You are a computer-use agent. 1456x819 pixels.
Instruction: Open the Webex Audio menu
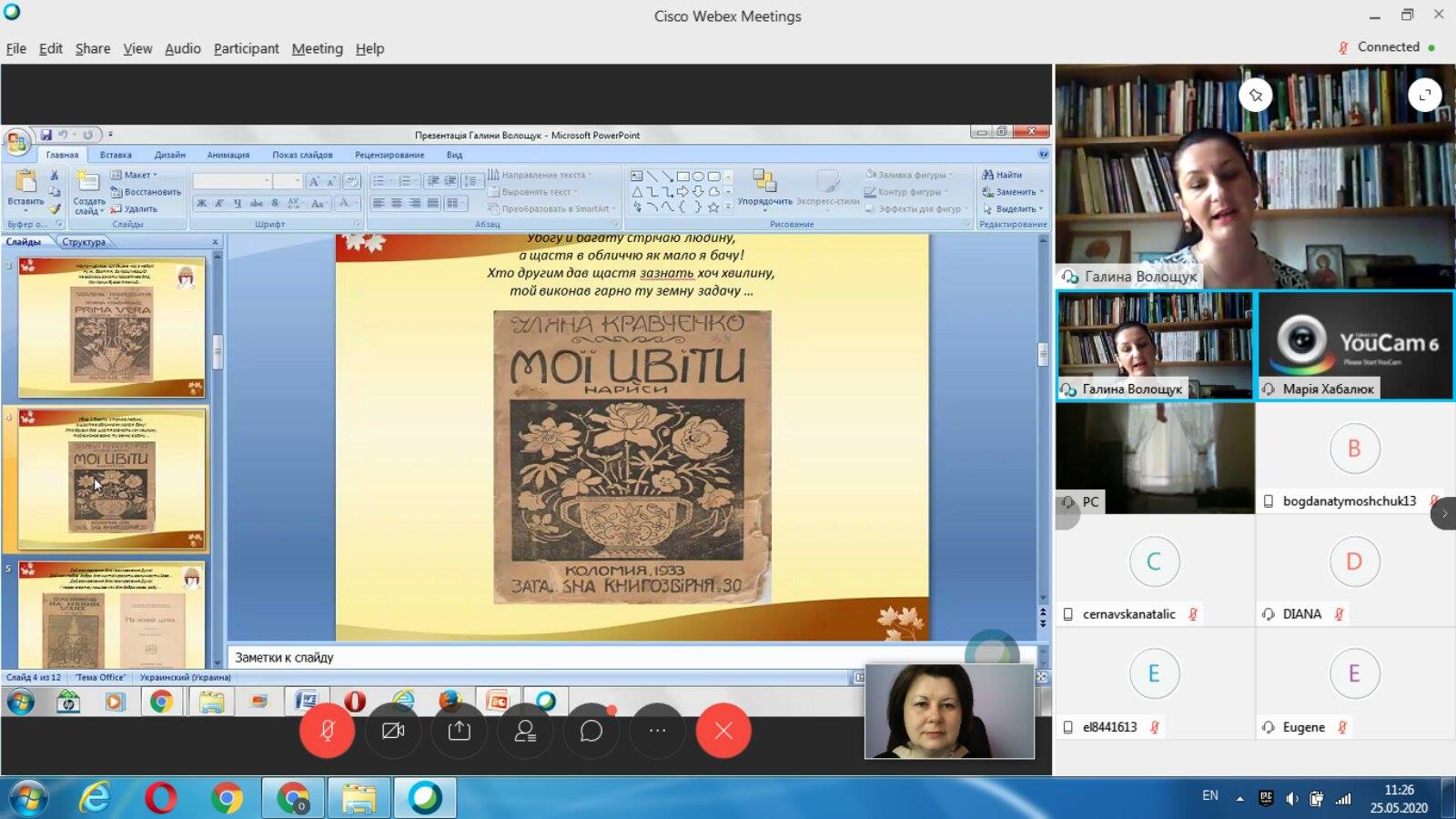point(183,48)
